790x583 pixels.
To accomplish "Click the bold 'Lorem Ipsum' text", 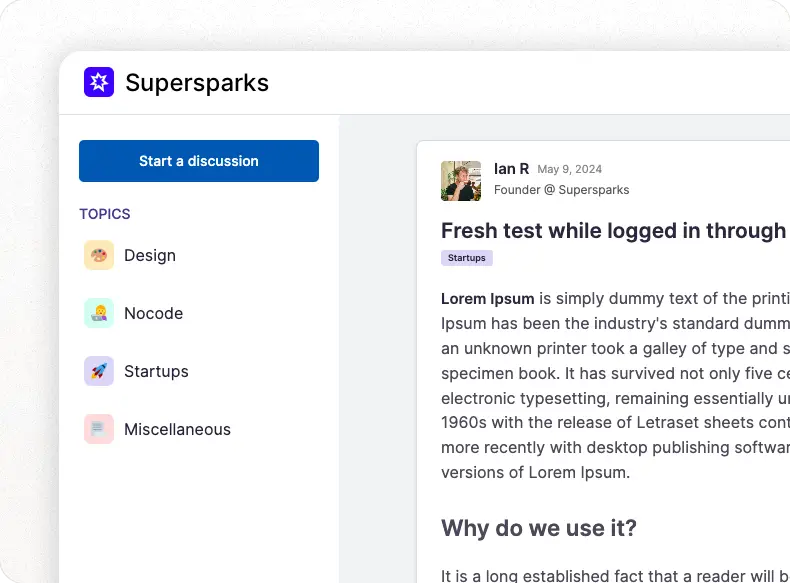I will [x=487, y=299].
